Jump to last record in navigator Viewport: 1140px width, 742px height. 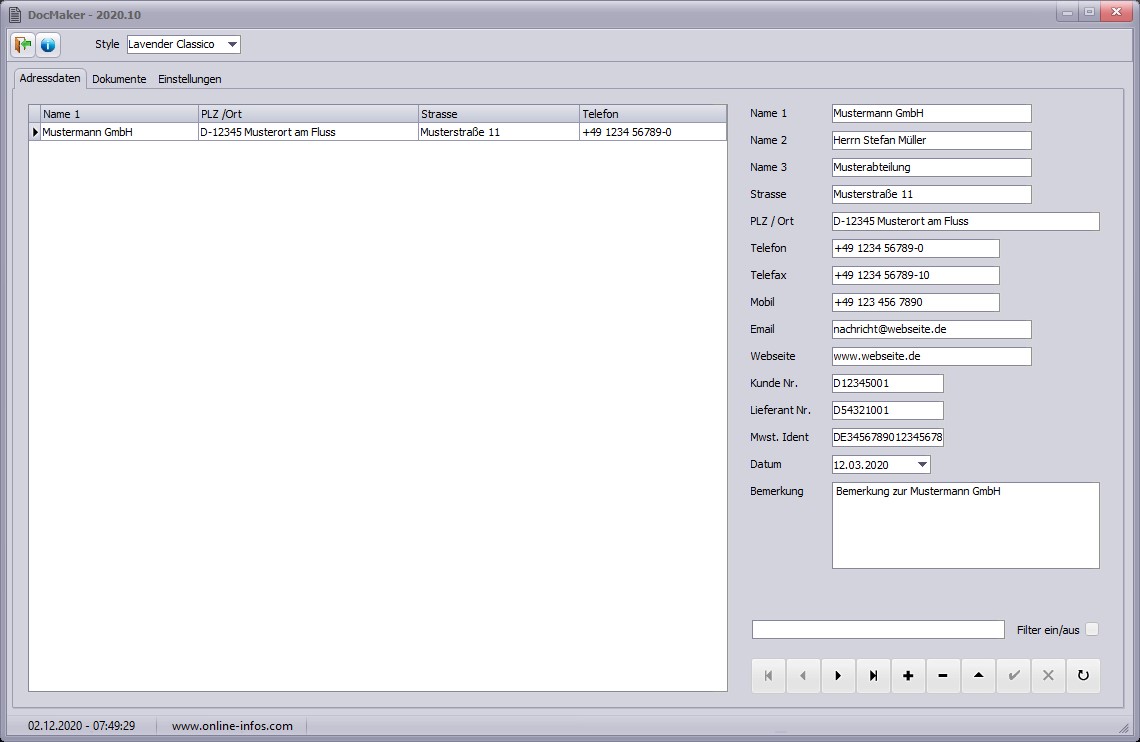(873, 676)
